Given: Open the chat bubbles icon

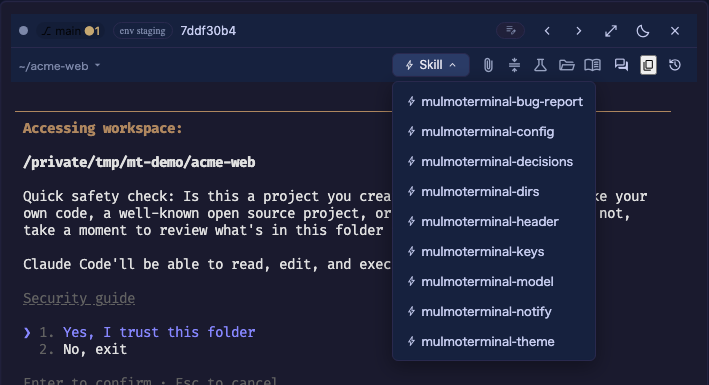Looking at the screenshot, I should (621, 65).
